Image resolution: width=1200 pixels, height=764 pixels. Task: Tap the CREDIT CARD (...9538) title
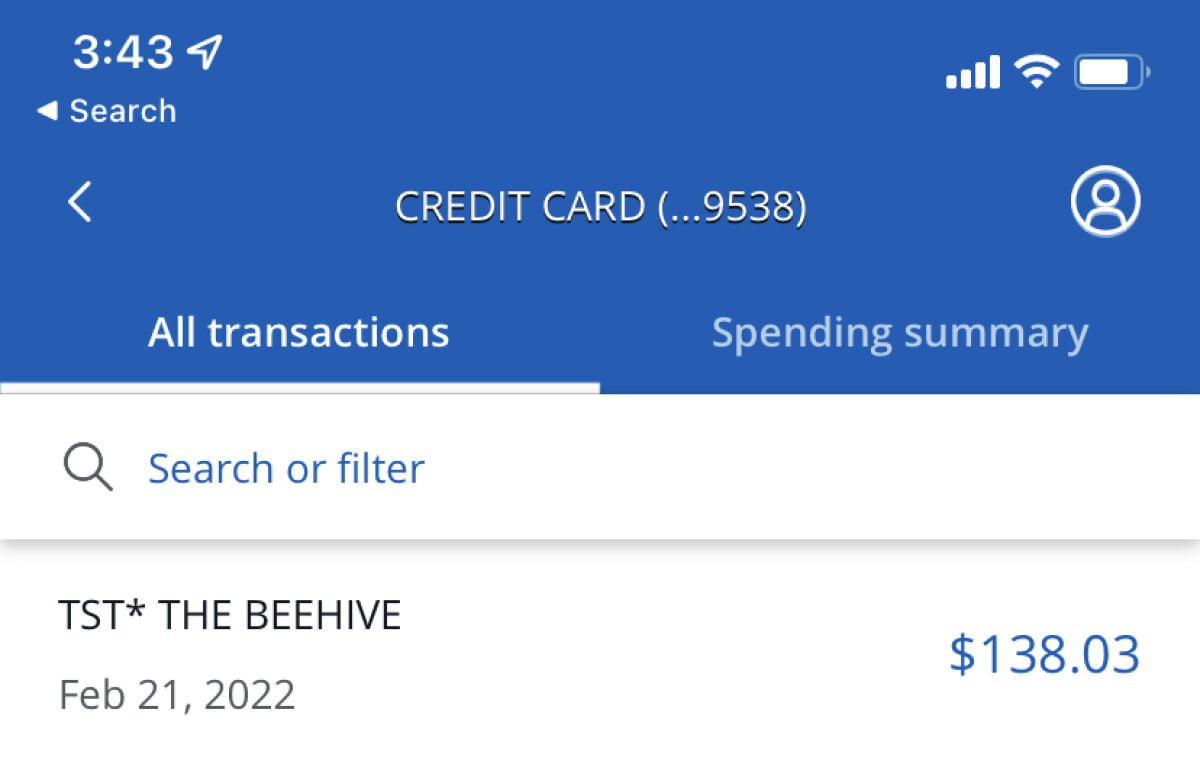(x=600, y=207)
